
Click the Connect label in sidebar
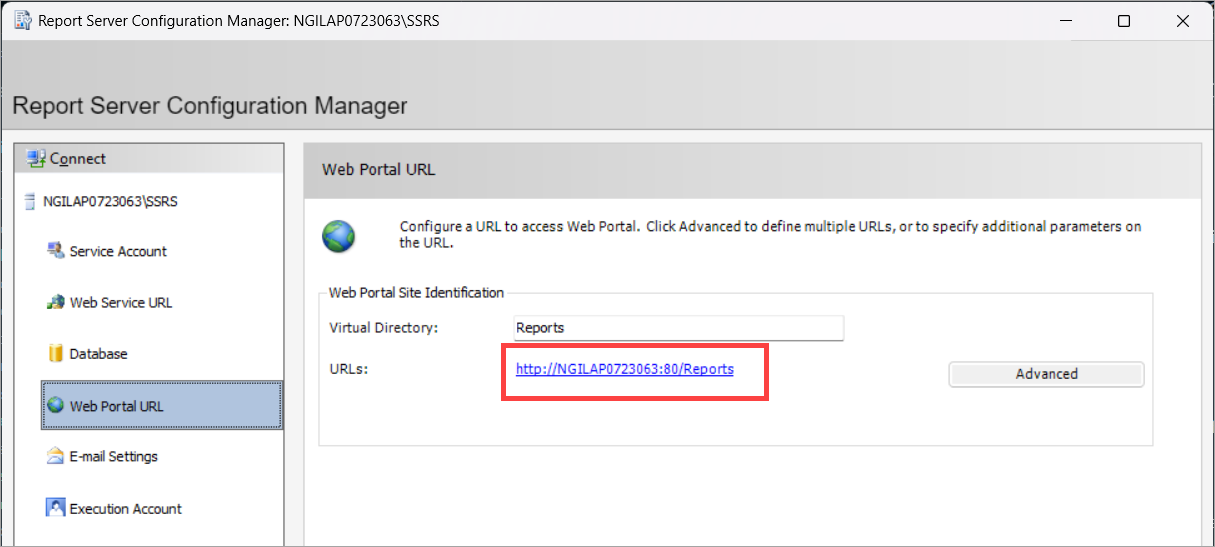point(78,159)
